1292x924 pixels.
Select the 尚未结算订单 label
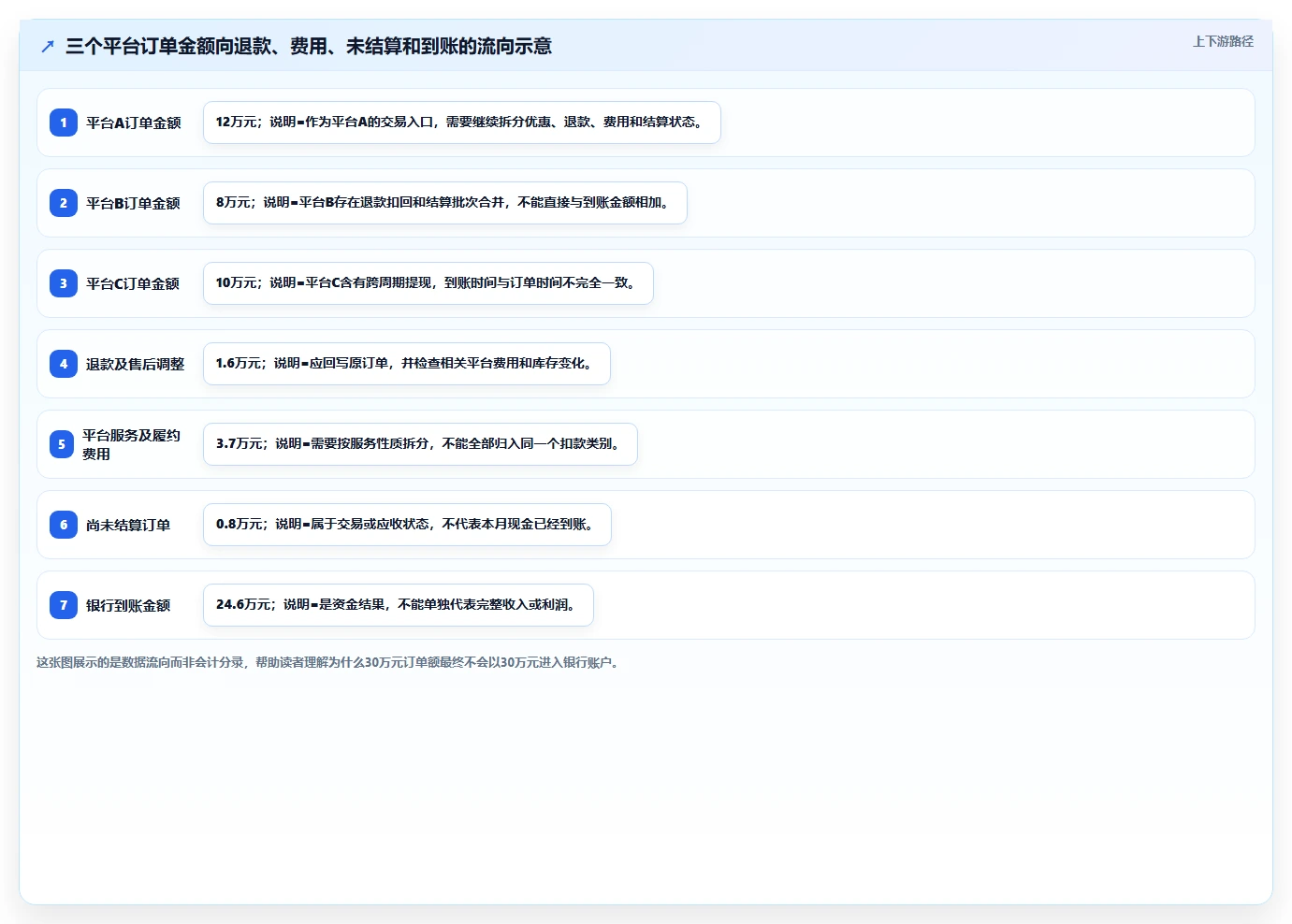click(x=128, y=525)
